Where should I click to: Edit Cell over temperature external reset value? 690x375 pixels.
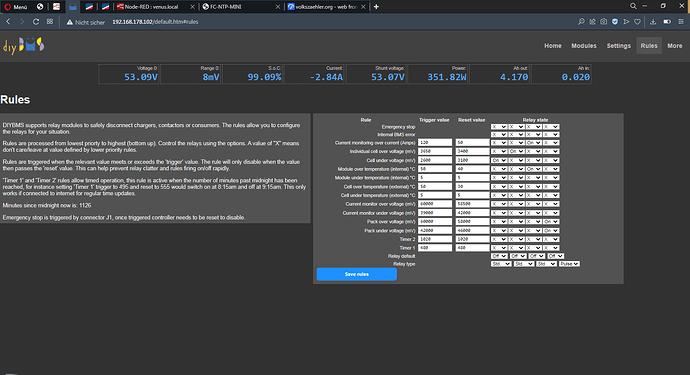pos(473,187)
